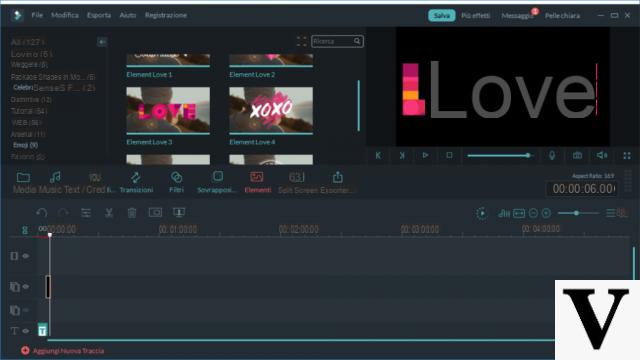640x360 pixels.
Task: Select the Elementi tab icon
Action: [257, 177]
